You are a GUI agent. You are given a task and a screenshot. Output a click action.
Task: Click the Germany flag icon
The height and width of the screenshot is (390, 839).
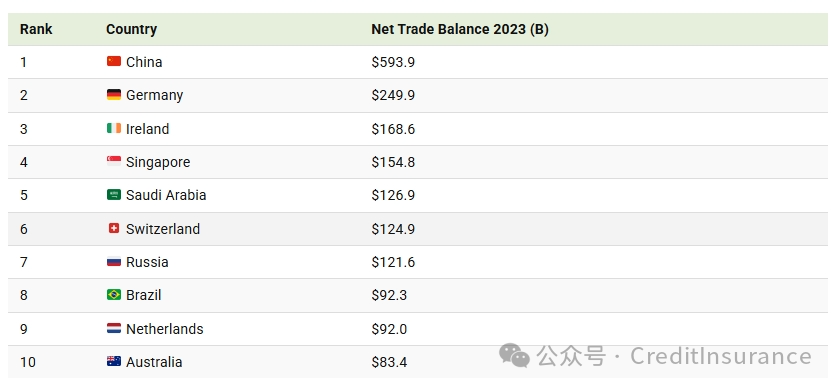click(113, 95)
